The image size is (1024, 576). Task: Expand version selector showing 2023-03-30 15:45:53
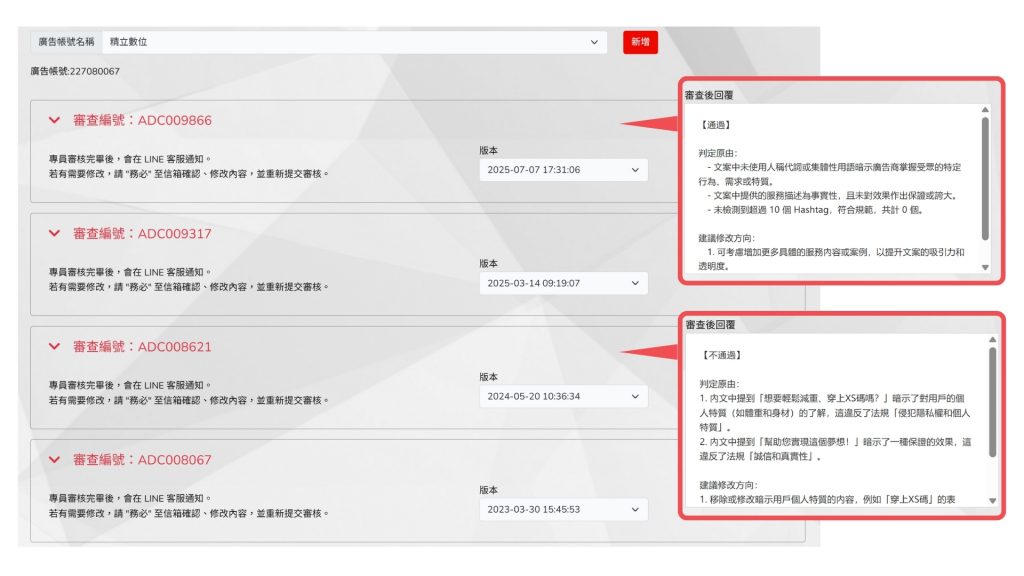tap(563, 509)
